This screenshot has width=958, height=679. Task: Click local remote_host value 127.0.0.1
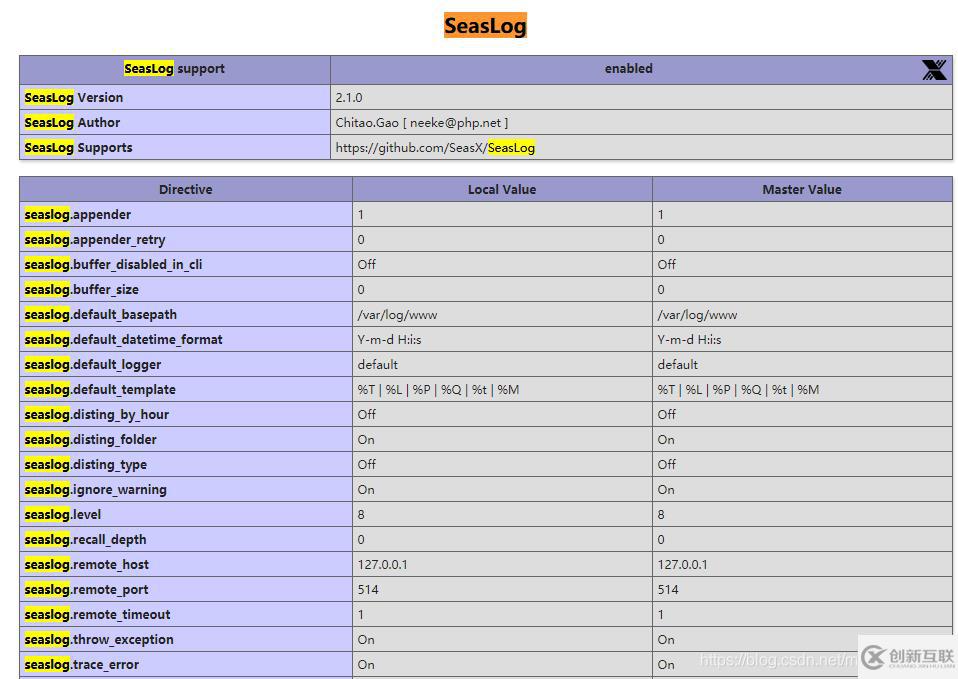pos(382,565)
